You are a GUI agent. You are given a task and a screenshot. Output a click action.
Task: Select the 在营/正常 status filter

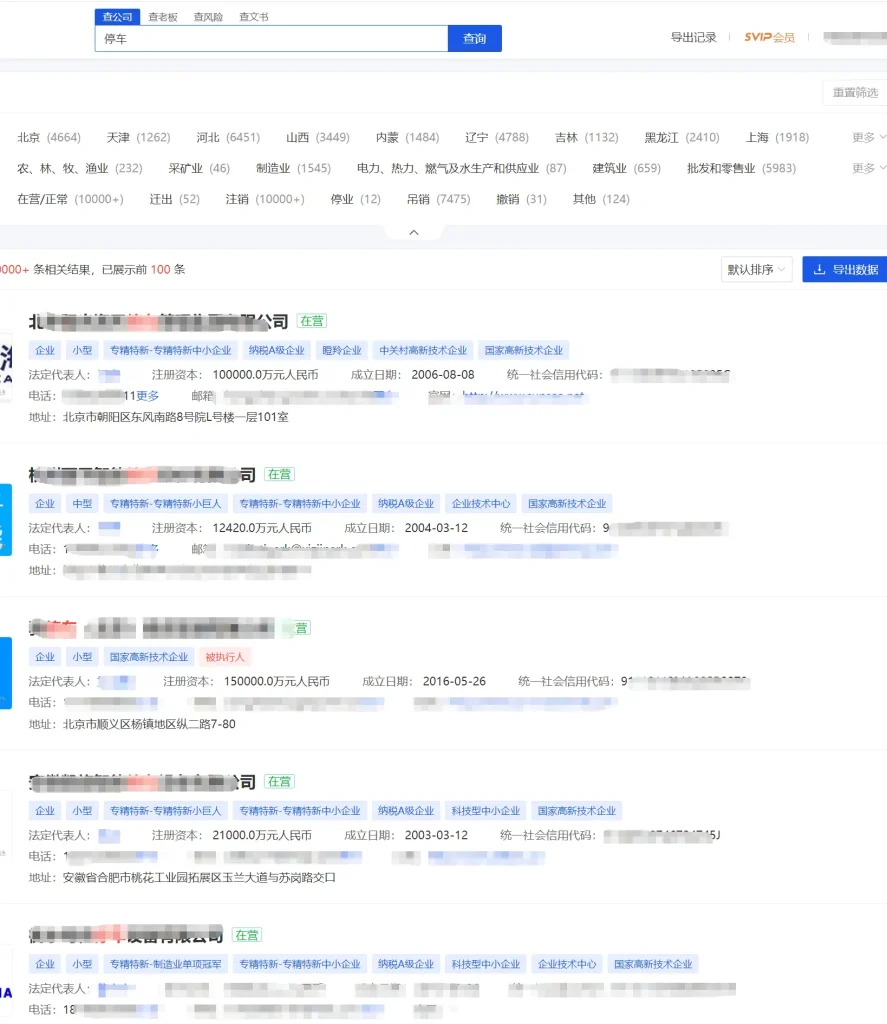[x=69, y=200]
